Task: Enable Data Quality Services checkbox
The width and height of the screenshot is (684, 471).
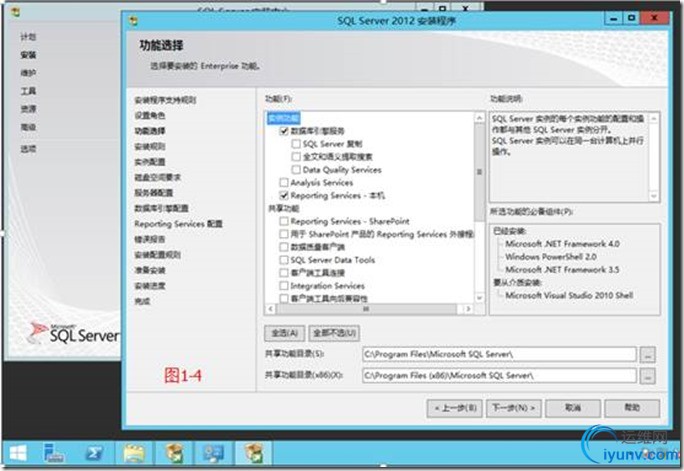Action: click(296, 170)
